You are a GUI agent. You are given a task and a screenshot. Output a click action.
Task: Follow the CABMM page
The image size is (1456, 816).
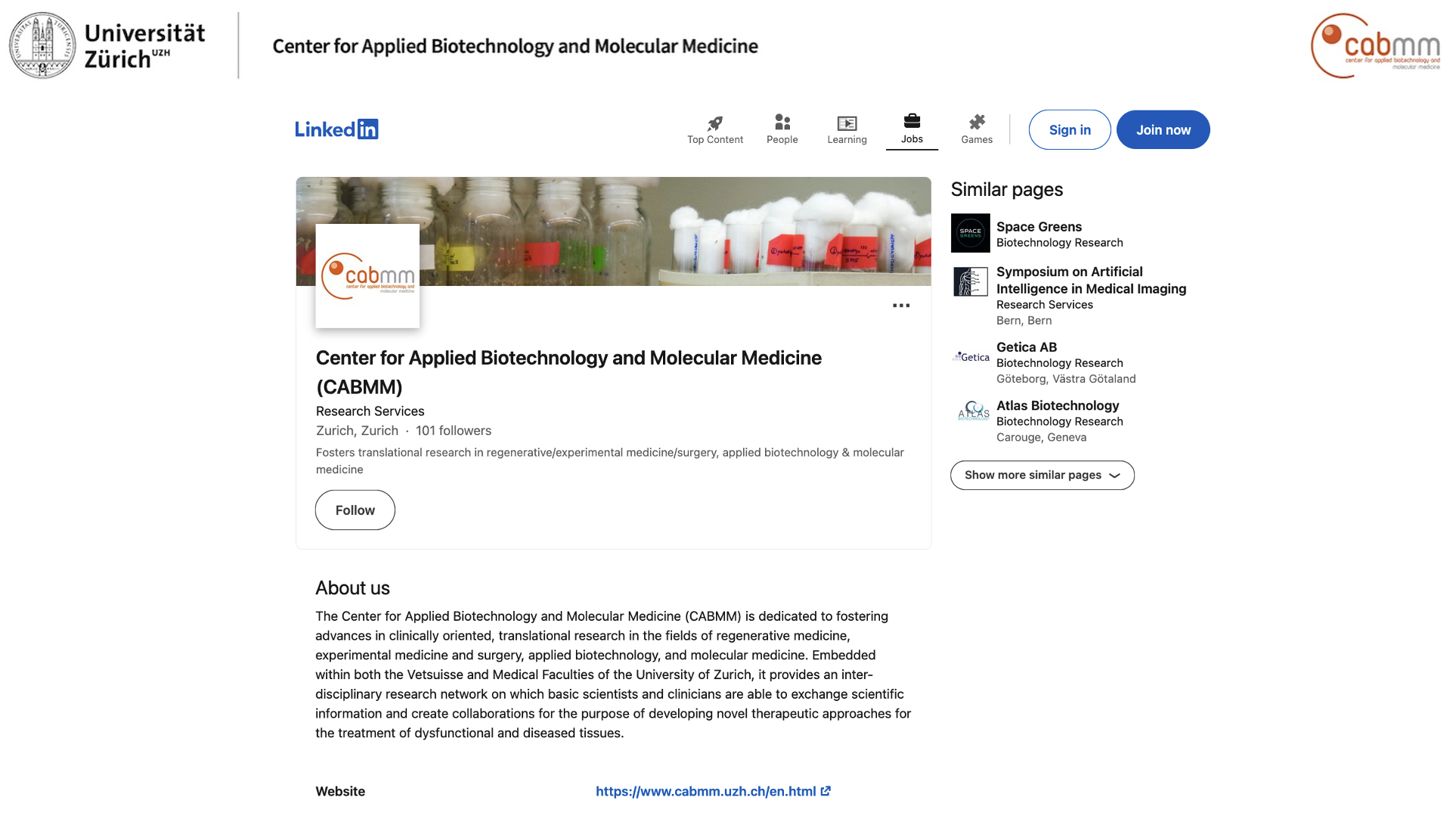click(x=355, y=510)
